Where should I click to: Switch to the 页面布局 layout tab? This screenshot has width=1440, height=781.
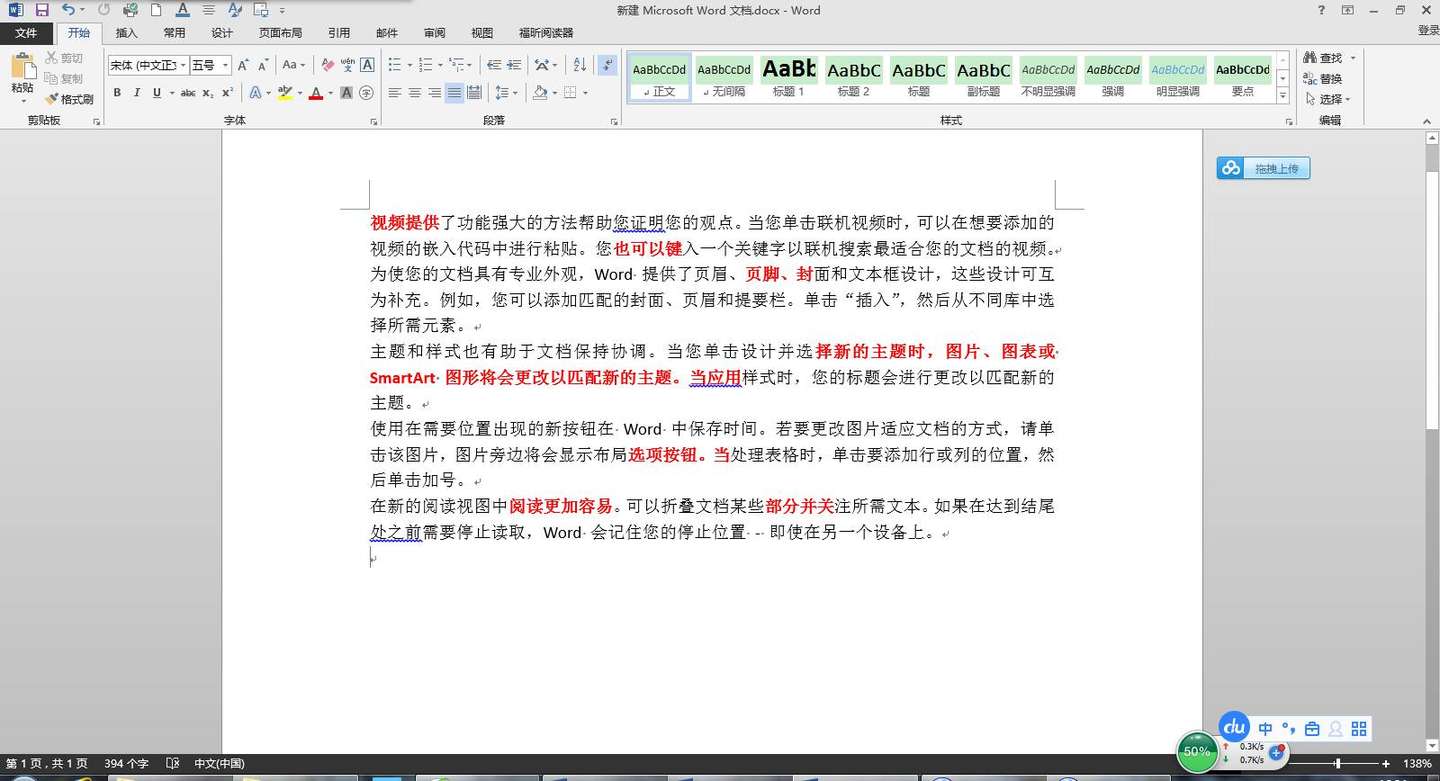(280, 33)
